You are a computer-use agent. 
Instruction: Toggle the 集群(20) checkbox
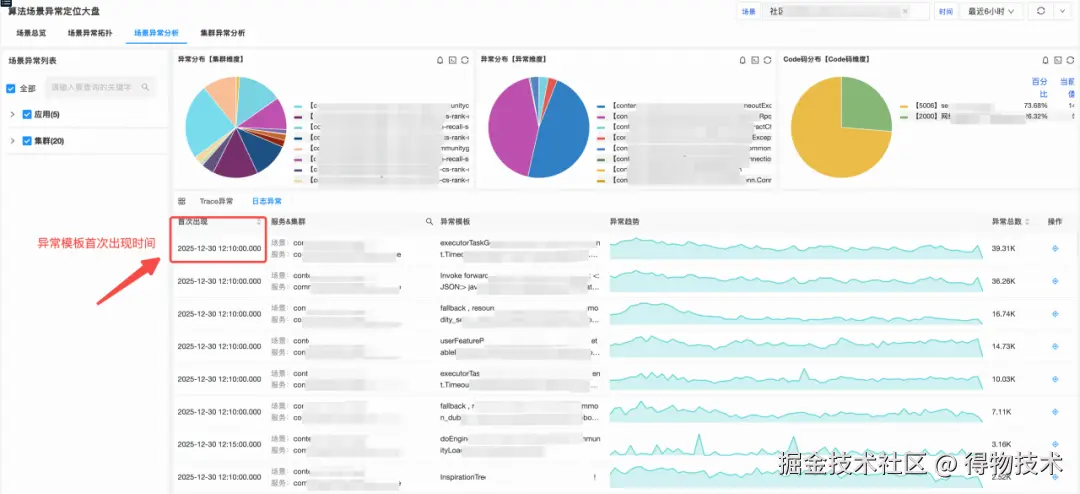click(x=27, y=141)
